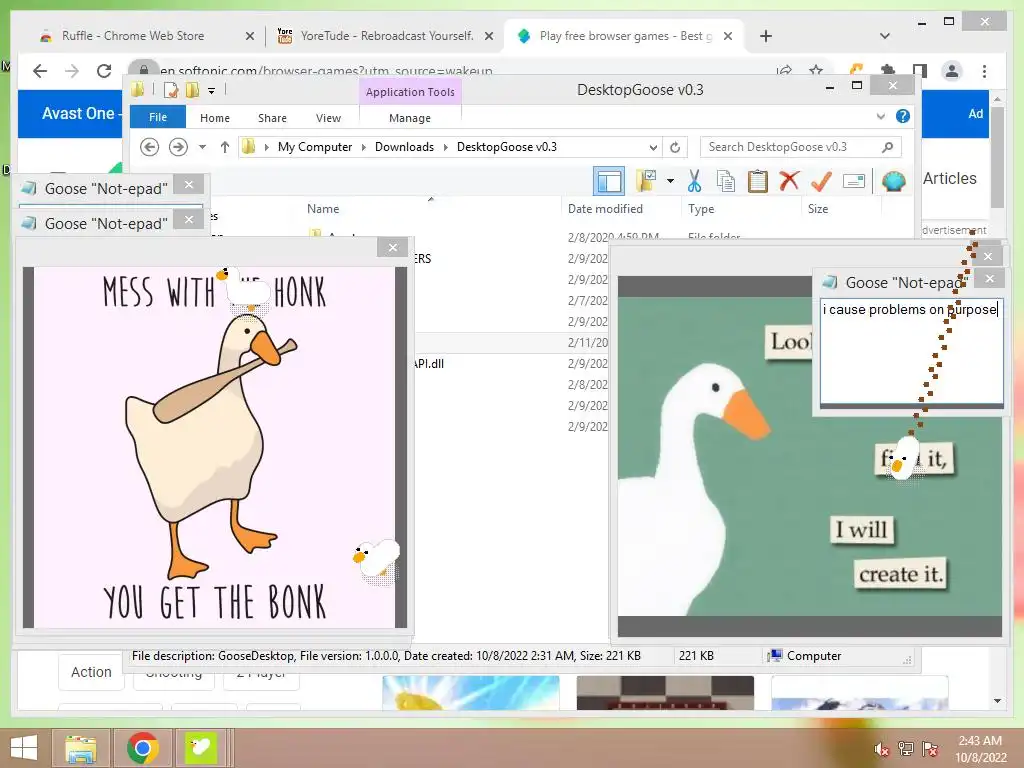Click the Chrome taskbar icon

(x=142, y=748)
